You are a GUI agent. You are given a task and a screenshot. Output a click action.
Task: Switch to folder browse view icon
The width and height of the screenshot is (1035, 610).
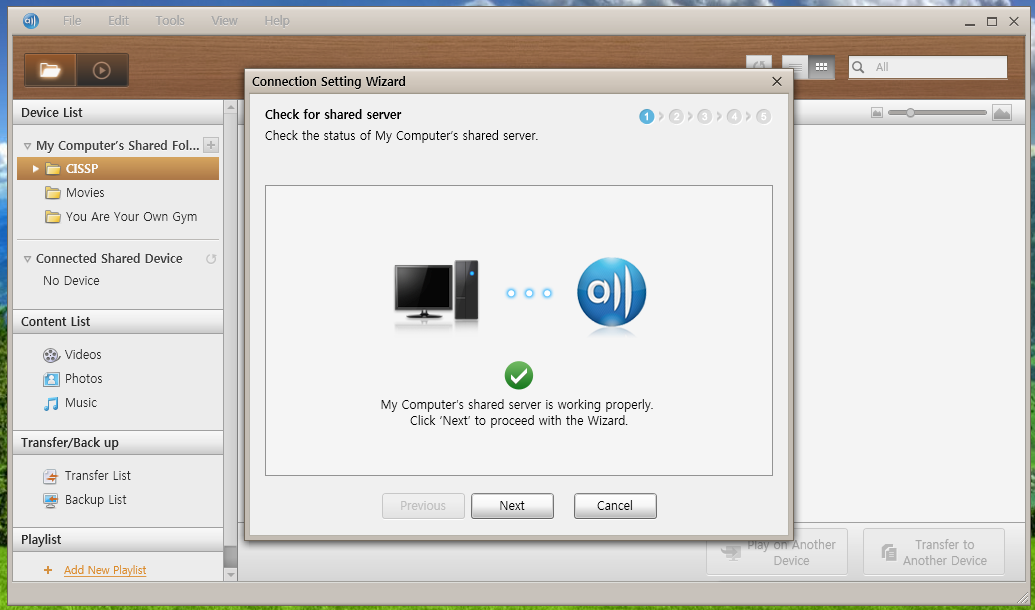click(50, 70)
